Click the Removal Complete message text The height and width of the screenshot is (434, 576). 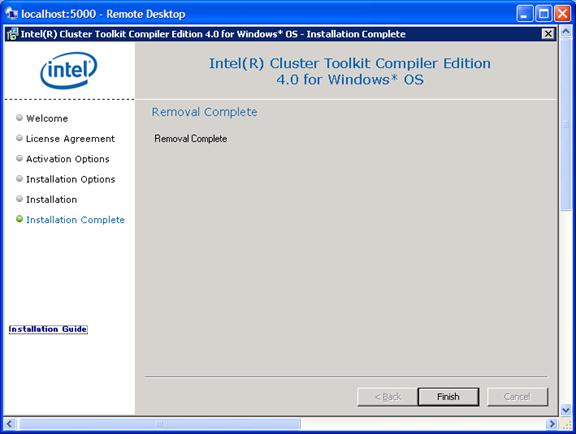click(191, 139)
